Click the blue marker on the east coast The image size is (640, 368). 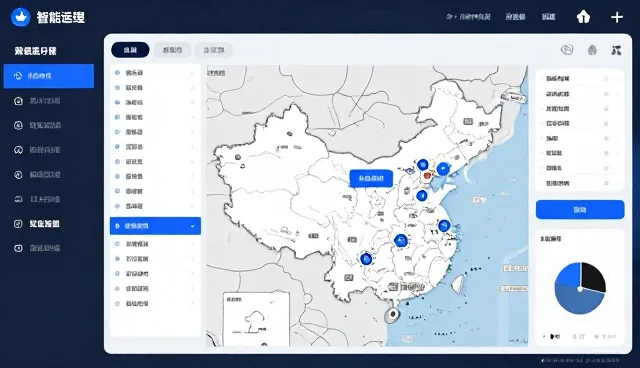click(444, 226)
